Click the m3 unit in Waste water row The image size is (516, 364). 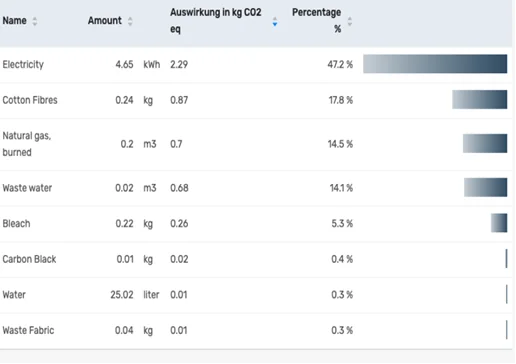(x=150, y=188)
